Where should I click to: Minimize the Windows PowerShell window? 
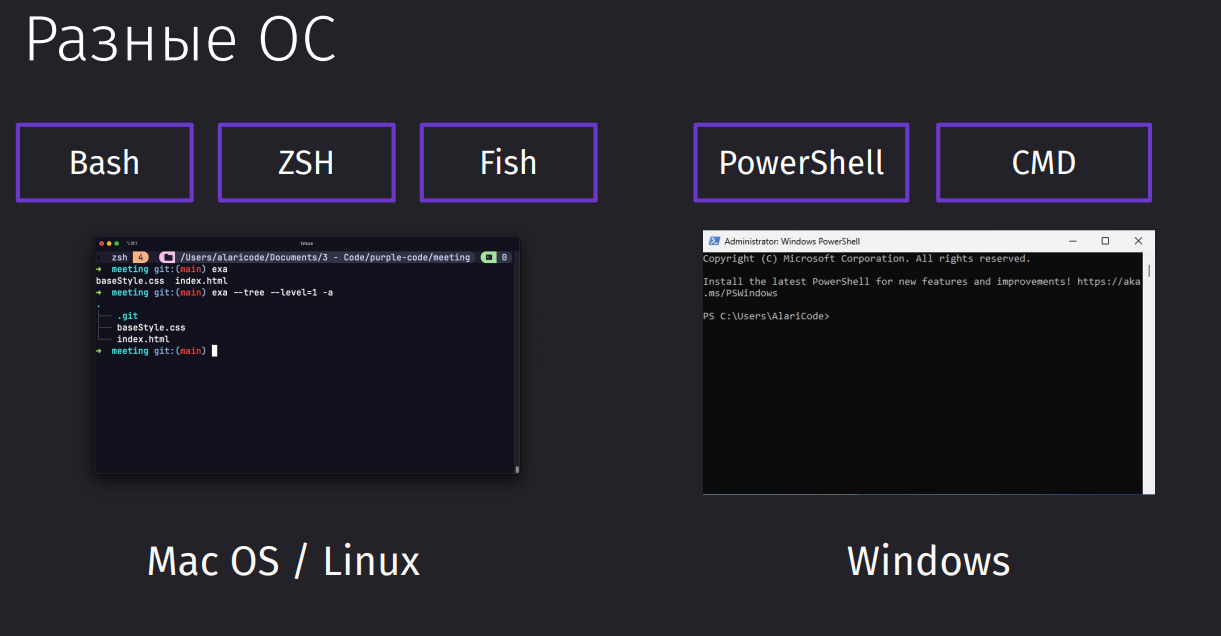coord(1072,241)
